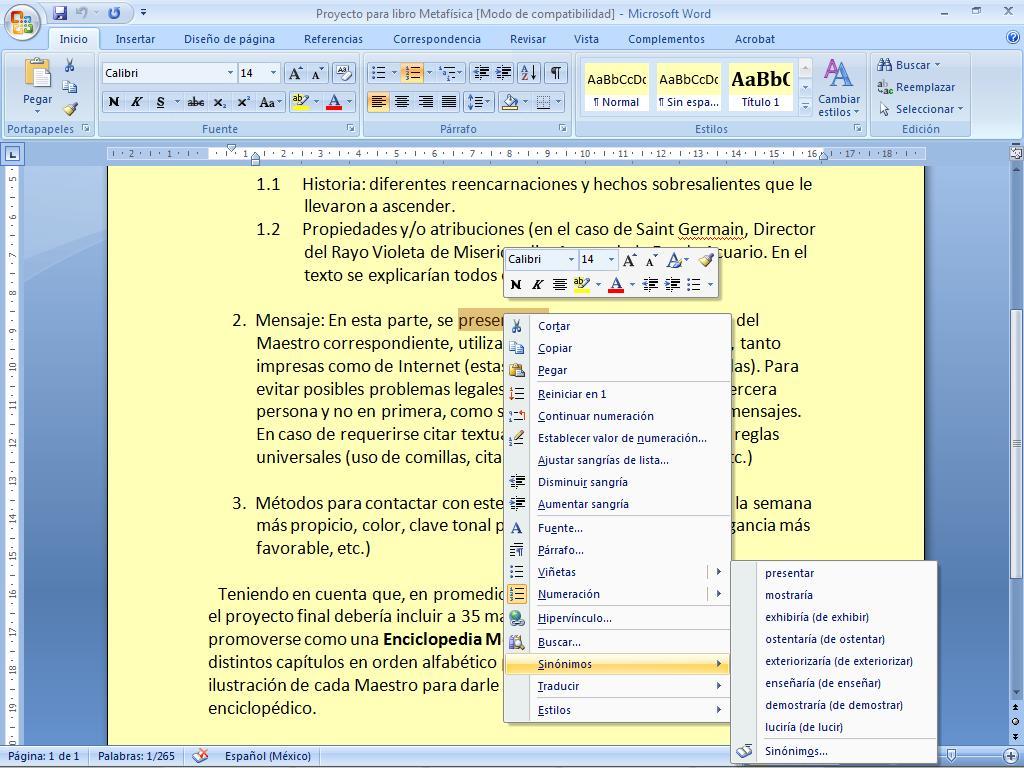Viewport: 1024px width, 768px height.
Task: Click the Guardar icon in quick access toolbar
Action: (x=62, y=12)
